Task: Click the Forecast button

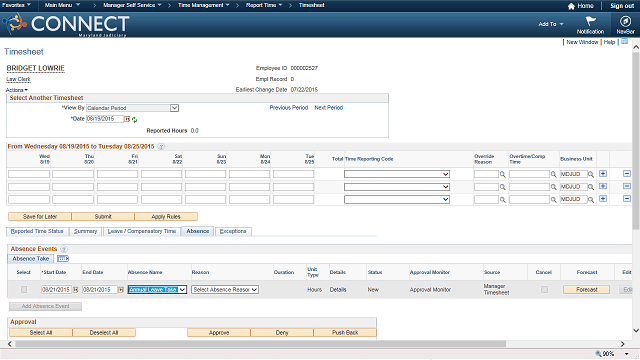Action: [x=587, y=289]
